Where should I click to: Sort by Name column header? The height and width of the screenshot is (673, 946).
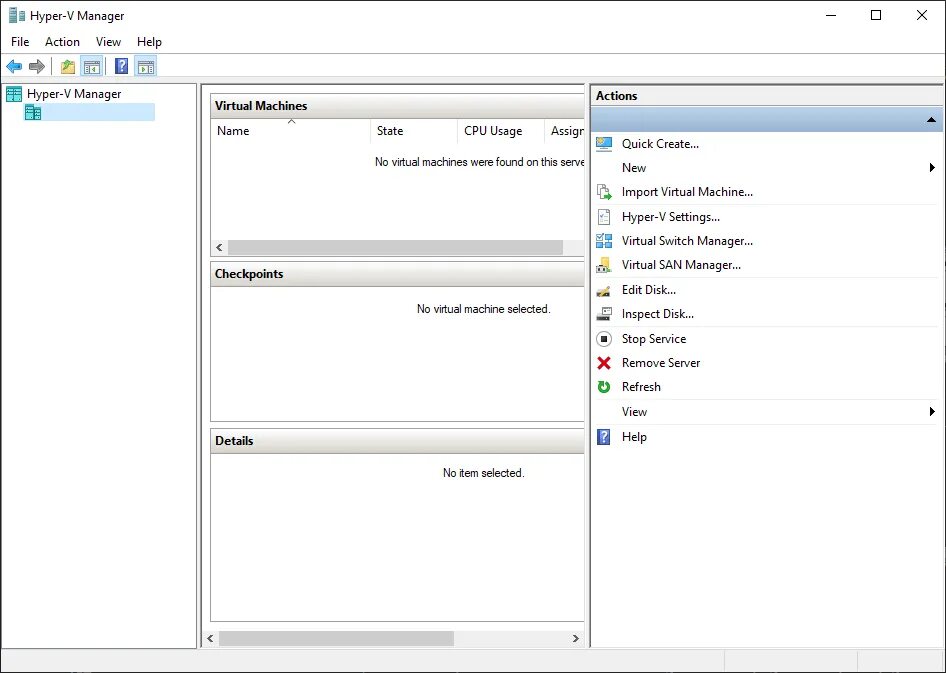(291, 131)
